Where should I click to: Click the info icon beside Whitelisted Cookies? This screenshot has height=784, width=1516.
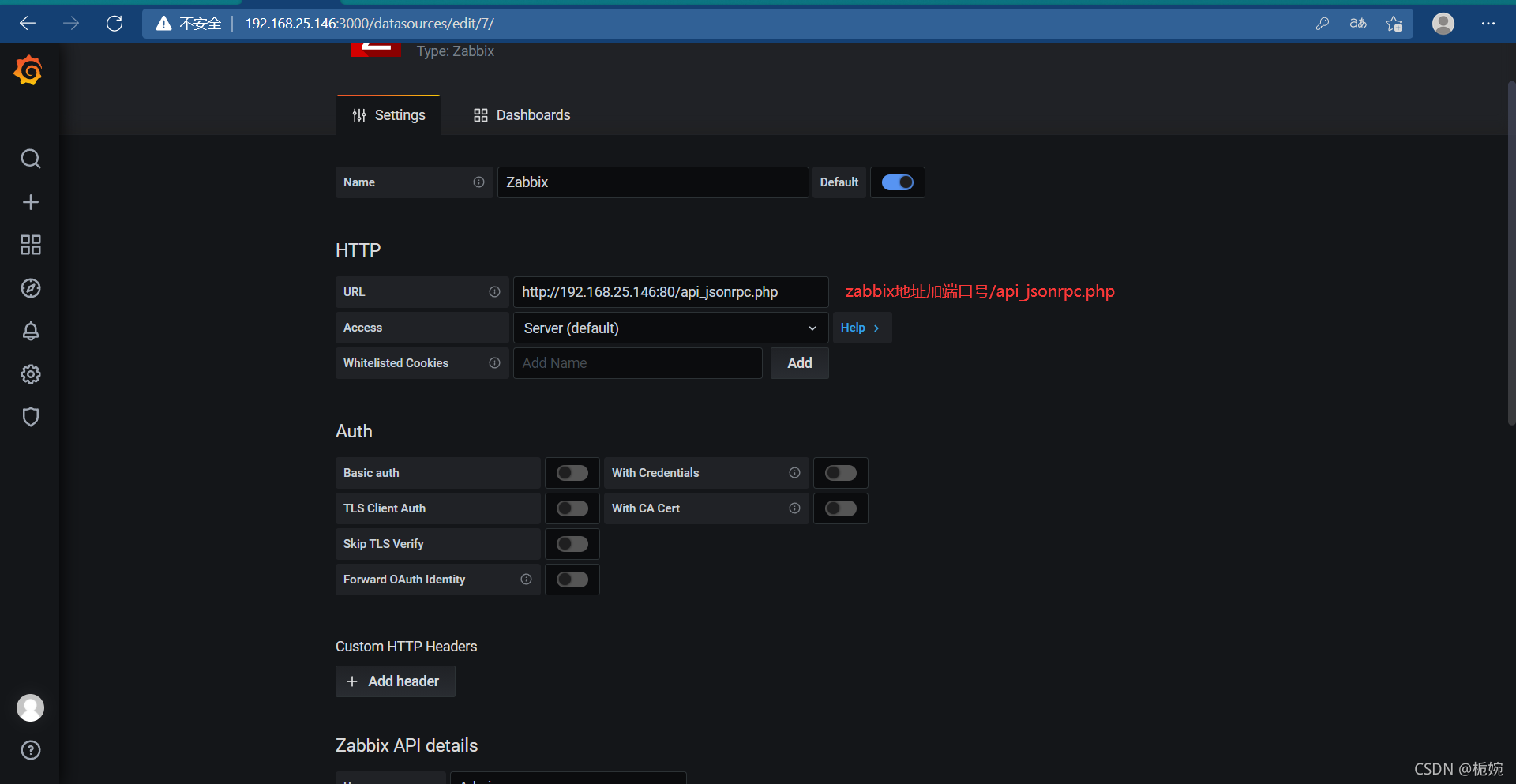coord(494,363)
